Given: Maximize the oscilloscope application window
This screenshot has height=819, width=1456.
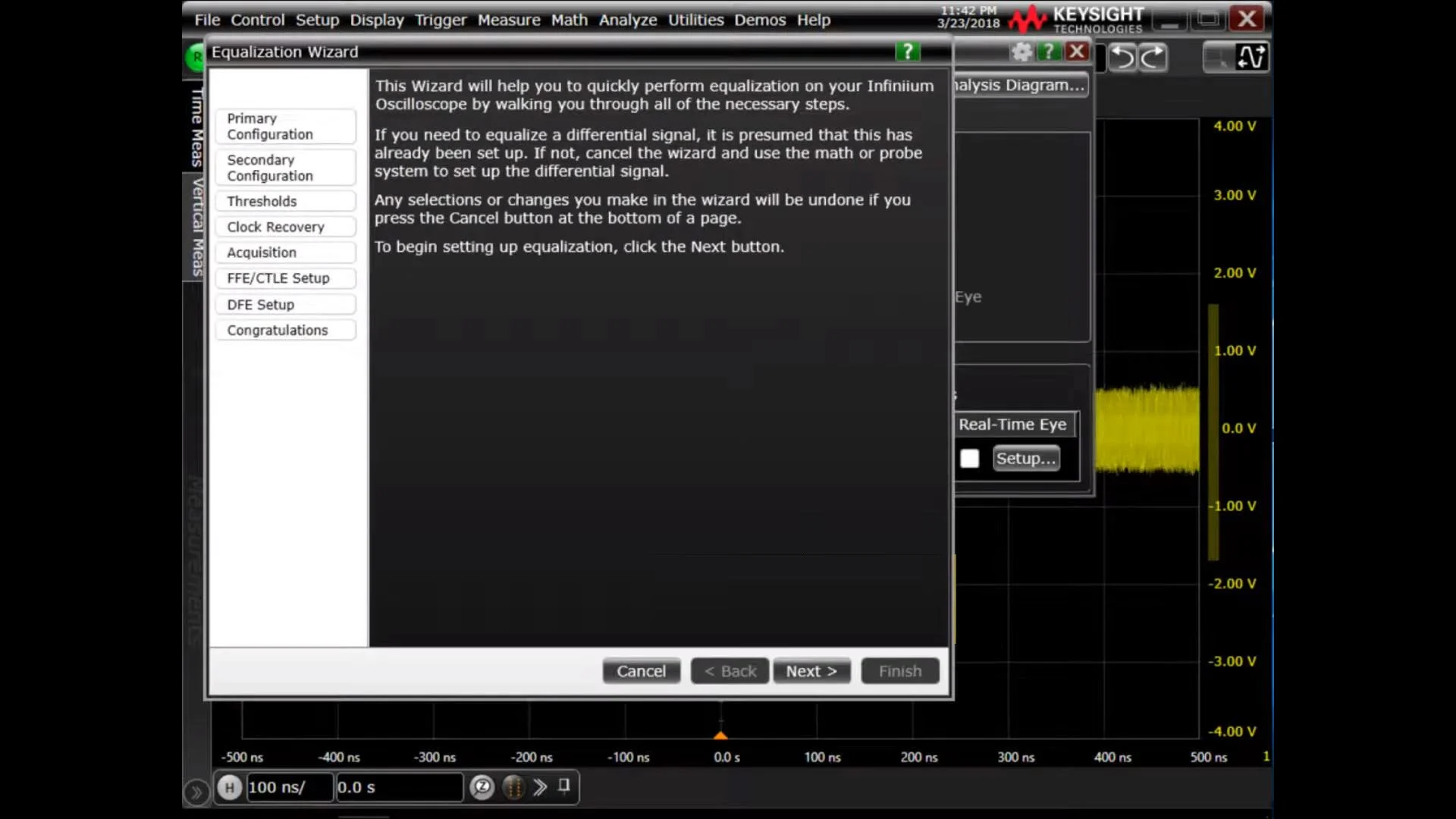Looking at the screenshot, I should coord(1208,19).
